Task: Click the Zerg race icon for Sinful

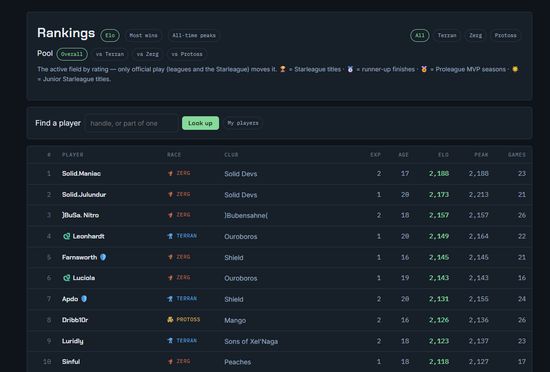Action: coord(170,361)
